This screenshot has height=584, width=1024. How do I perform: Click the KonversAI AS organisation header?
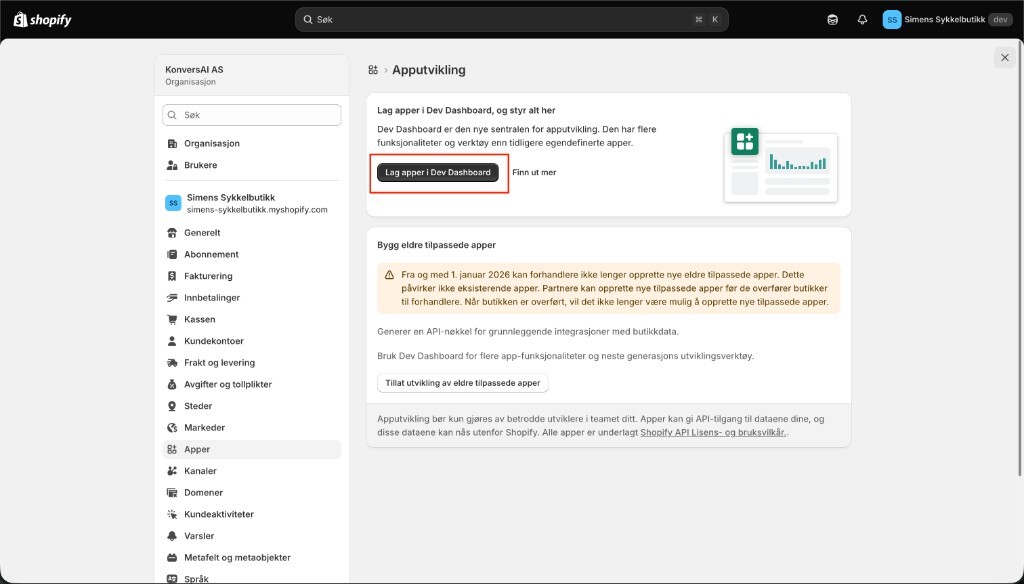tap(251, 75)
